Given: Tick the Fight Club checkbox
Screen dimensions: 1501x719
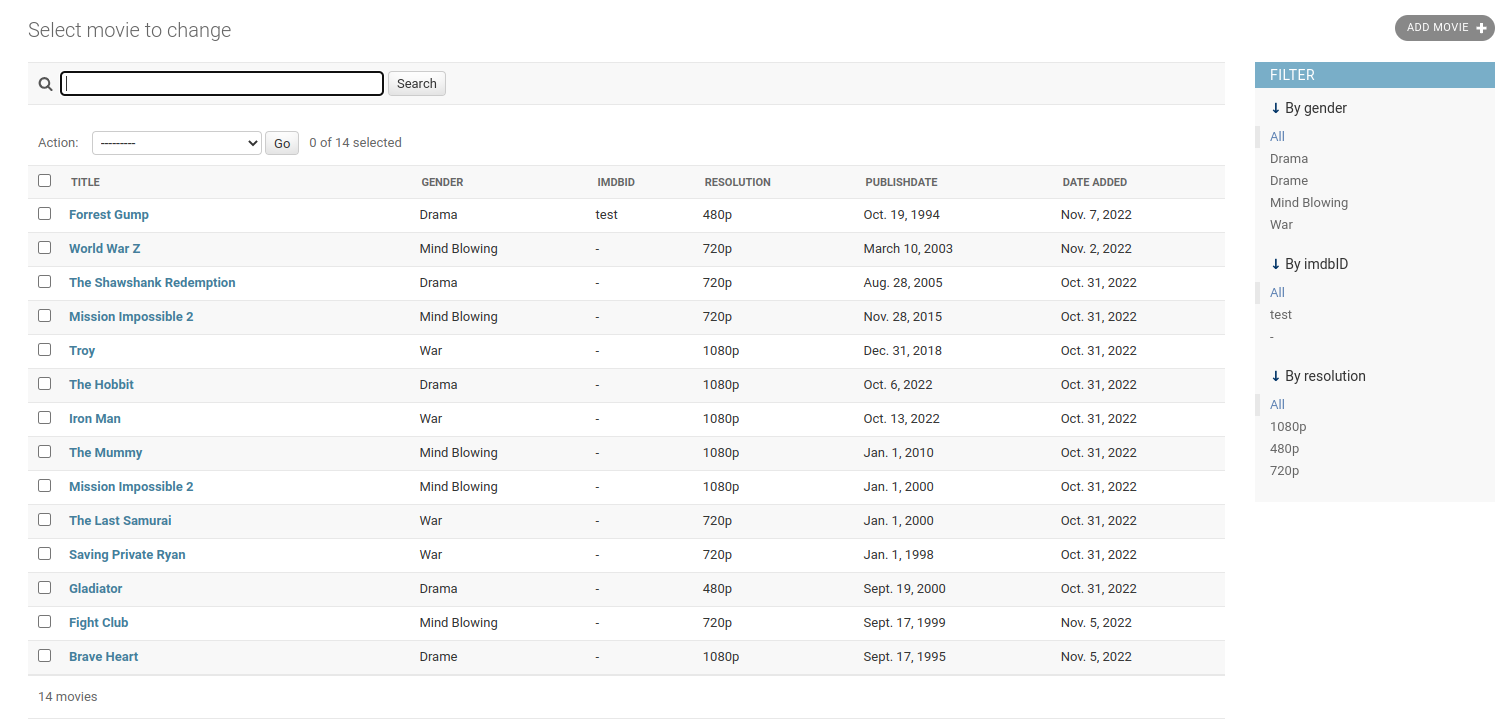Looking at the screenshot, I should click(44, 622).
